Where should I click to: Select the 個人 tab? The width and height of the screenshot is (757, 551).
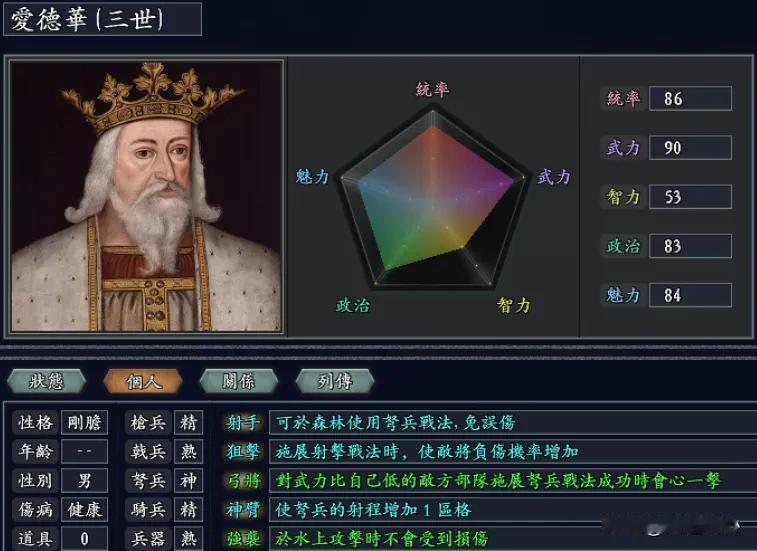tap(143, 381)
